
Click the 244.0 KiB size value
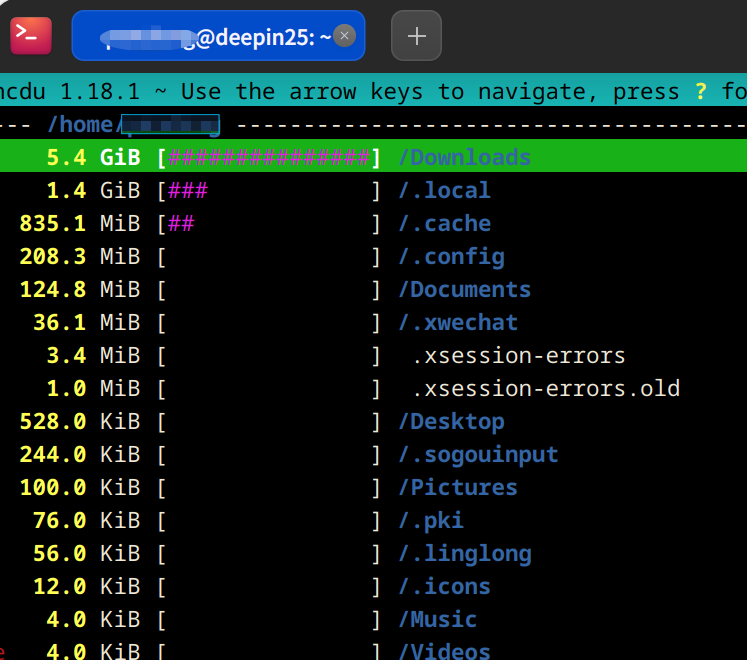pos(80,455)
